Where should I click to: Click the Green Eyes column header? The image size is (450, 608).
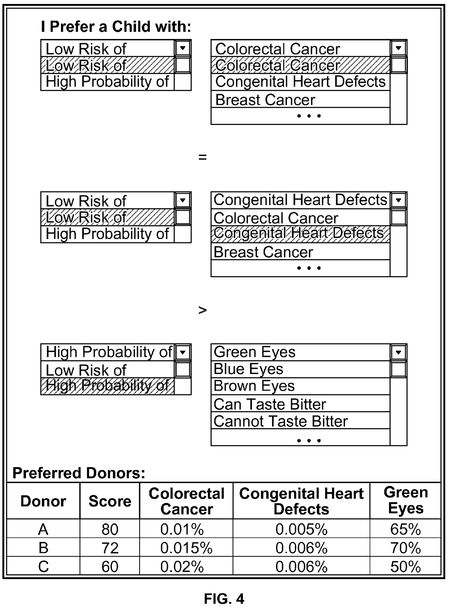tap(405, 501)
